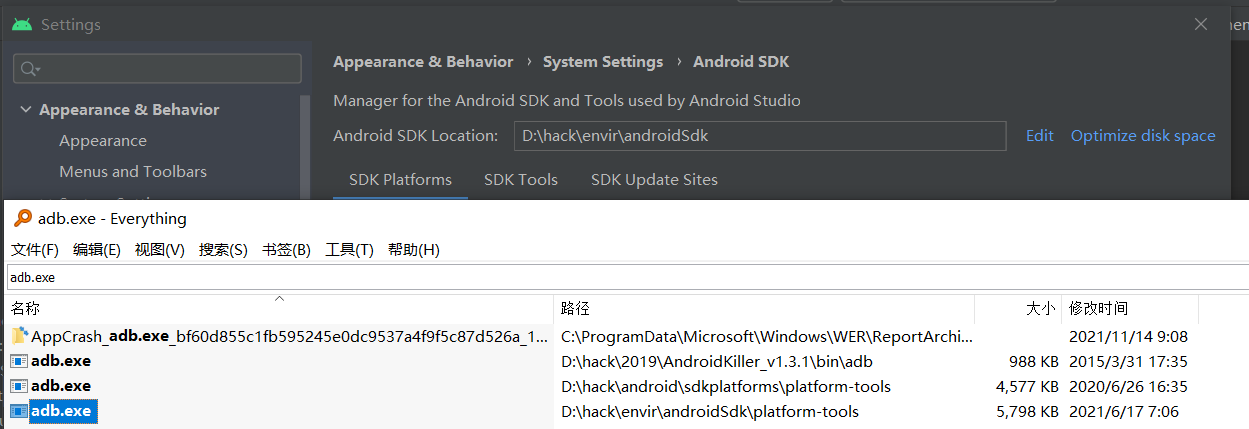Click the Edit link for SDK location

tap(1039, 136)
